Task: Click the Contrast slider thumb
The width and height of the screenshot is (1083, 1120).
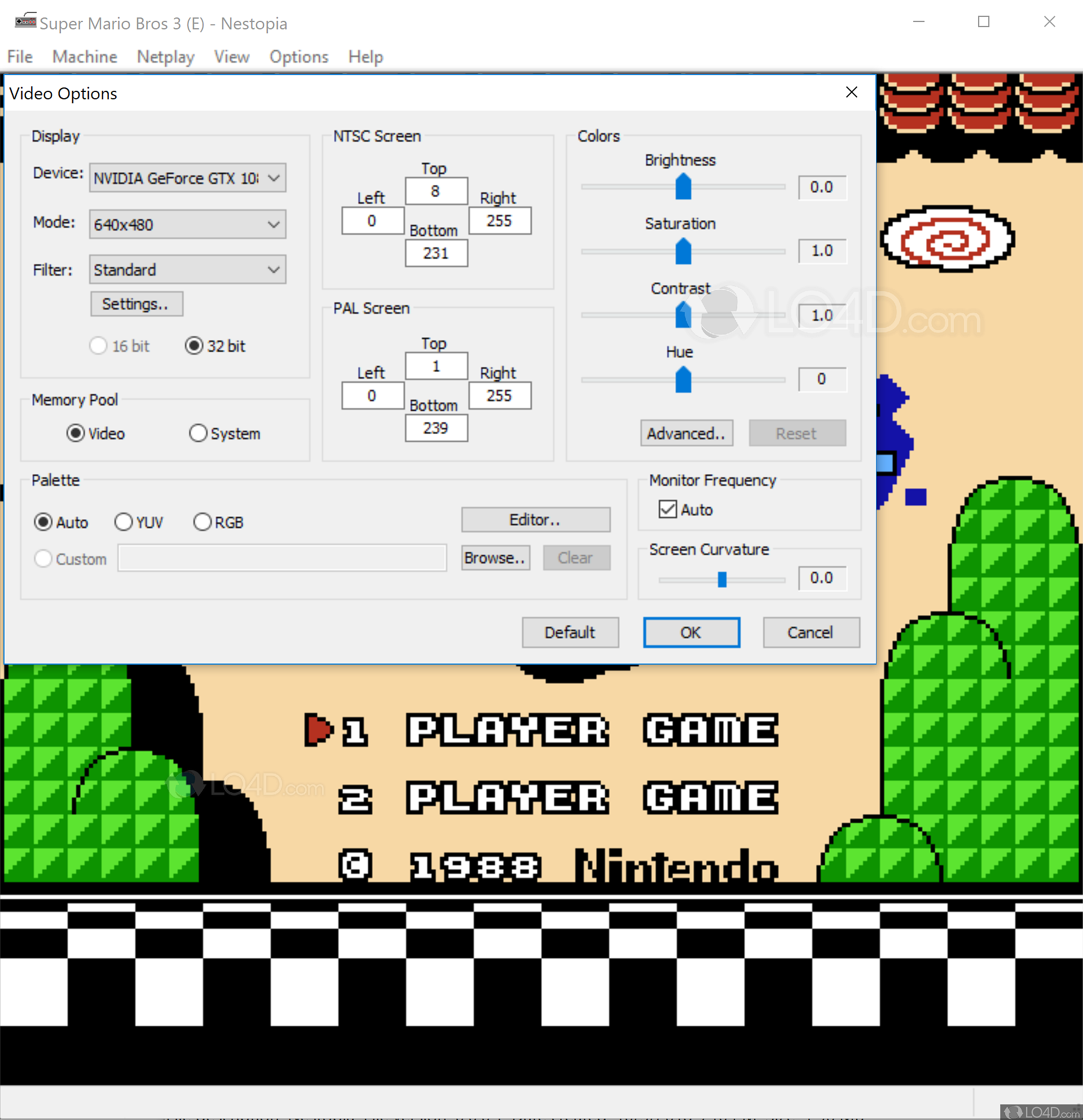Action: (x=683, y=315)
